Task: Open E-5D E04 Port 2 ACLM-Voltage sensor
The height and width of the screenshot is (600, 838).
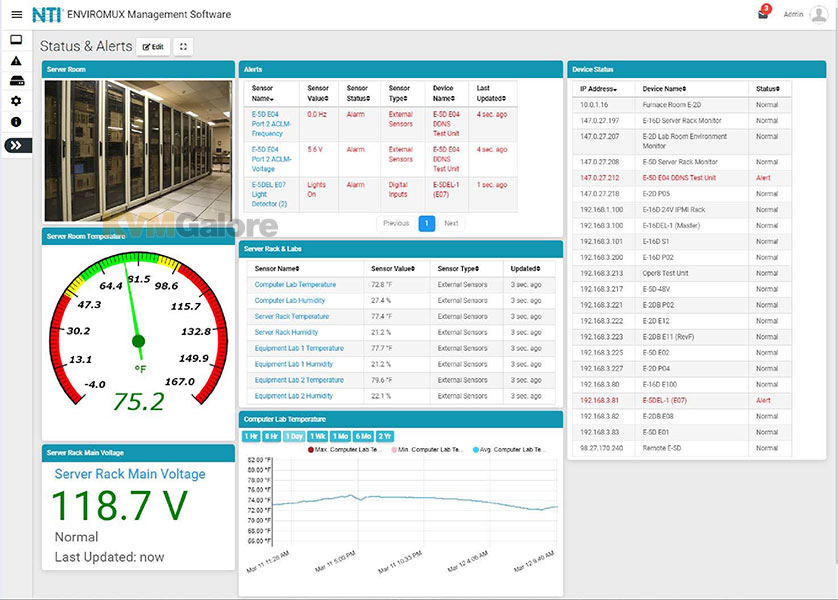Action: tap(271, 159)
